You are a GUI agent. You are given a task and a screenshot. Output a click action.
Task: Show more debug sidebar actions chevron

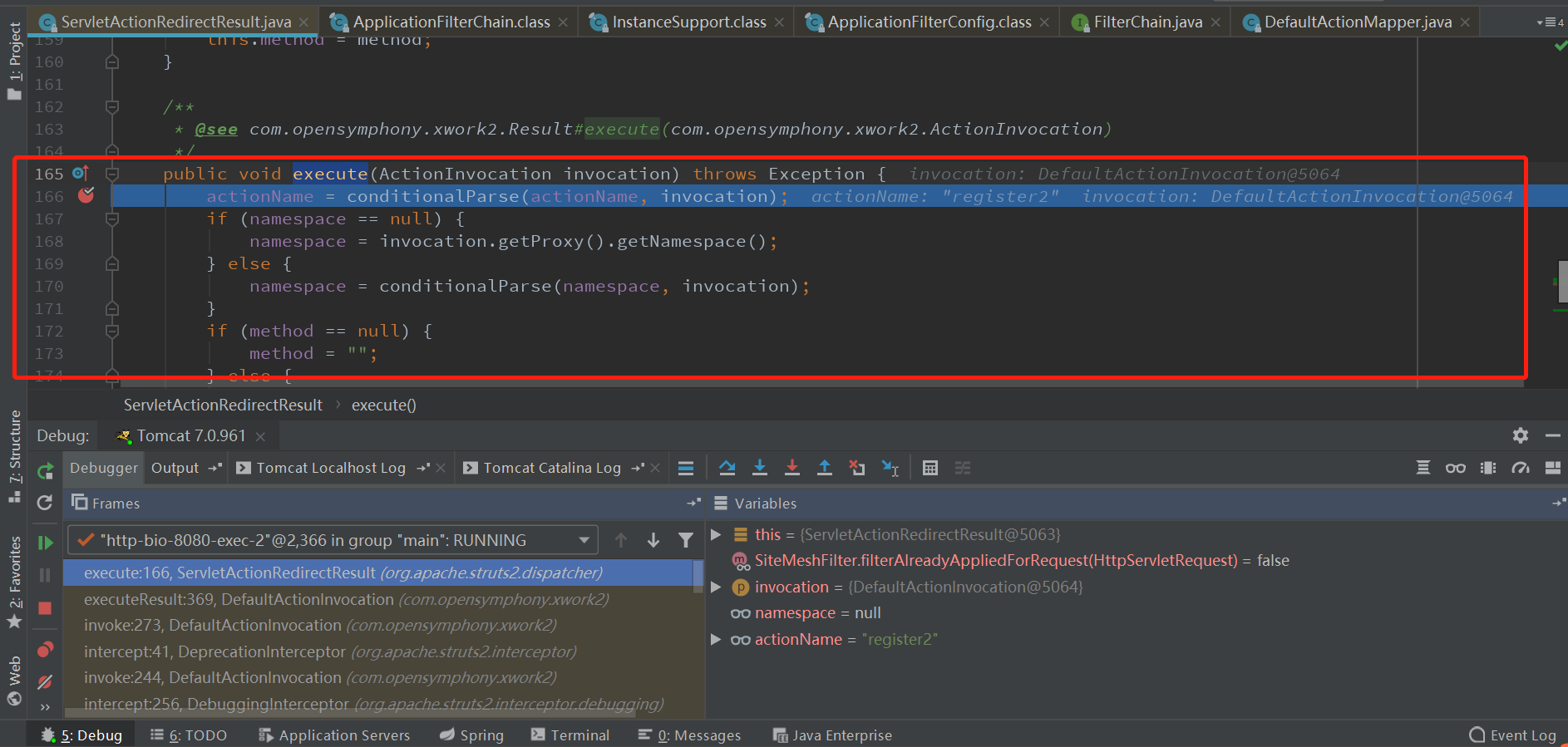tap(45, 707)
